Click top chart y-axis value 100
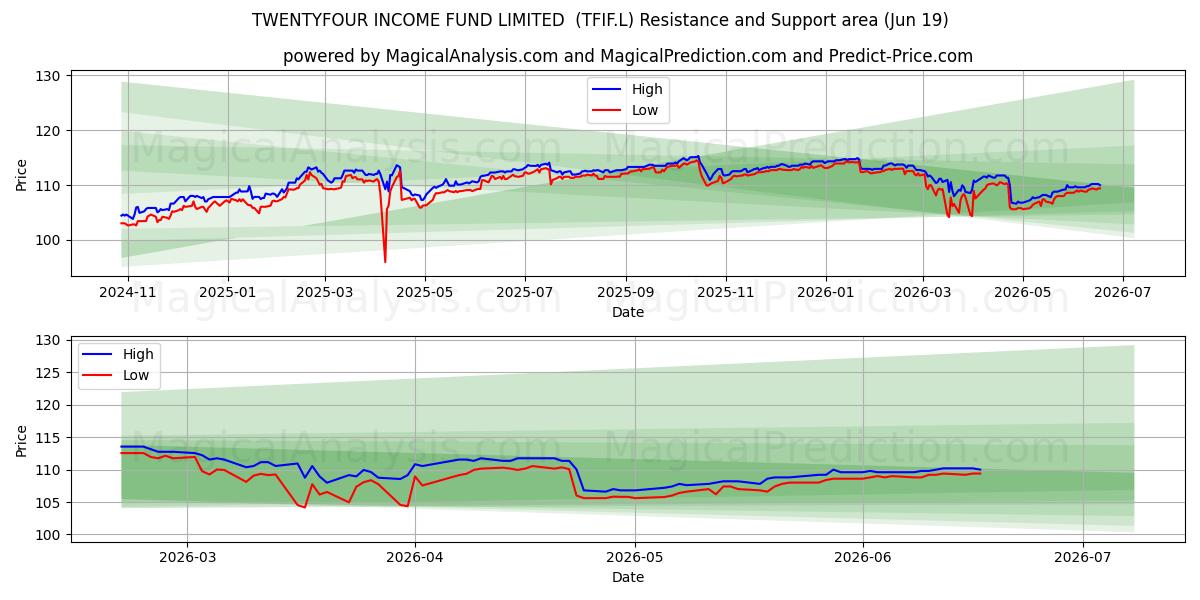Screen dimensions: 1200x600 tap(50, 240)
